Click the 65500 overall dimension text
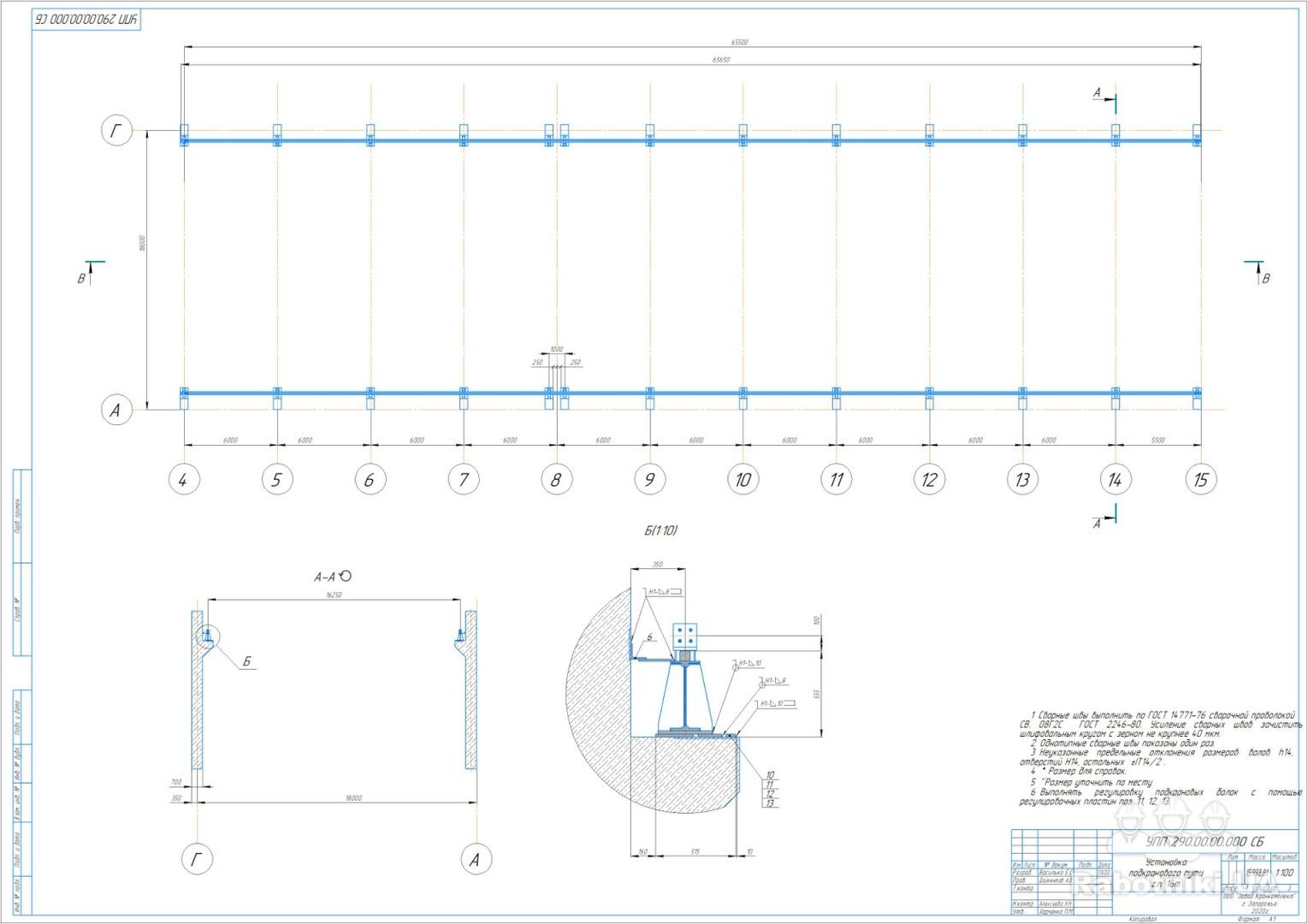The height and width of the screenshot is (924, 1308). (739, 42)
